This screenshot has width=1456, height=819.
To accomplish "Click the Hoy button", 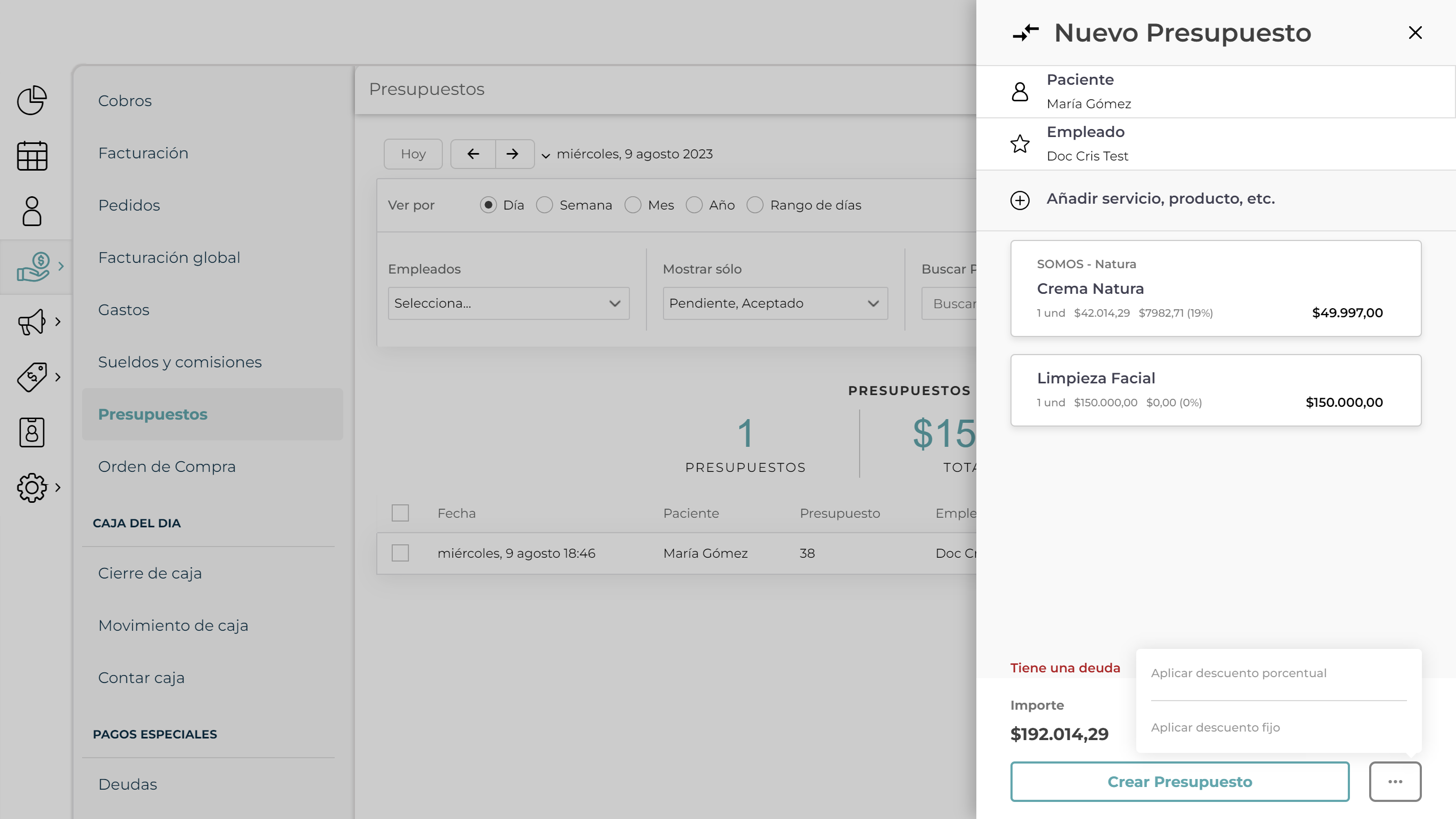I will point(413,154).
